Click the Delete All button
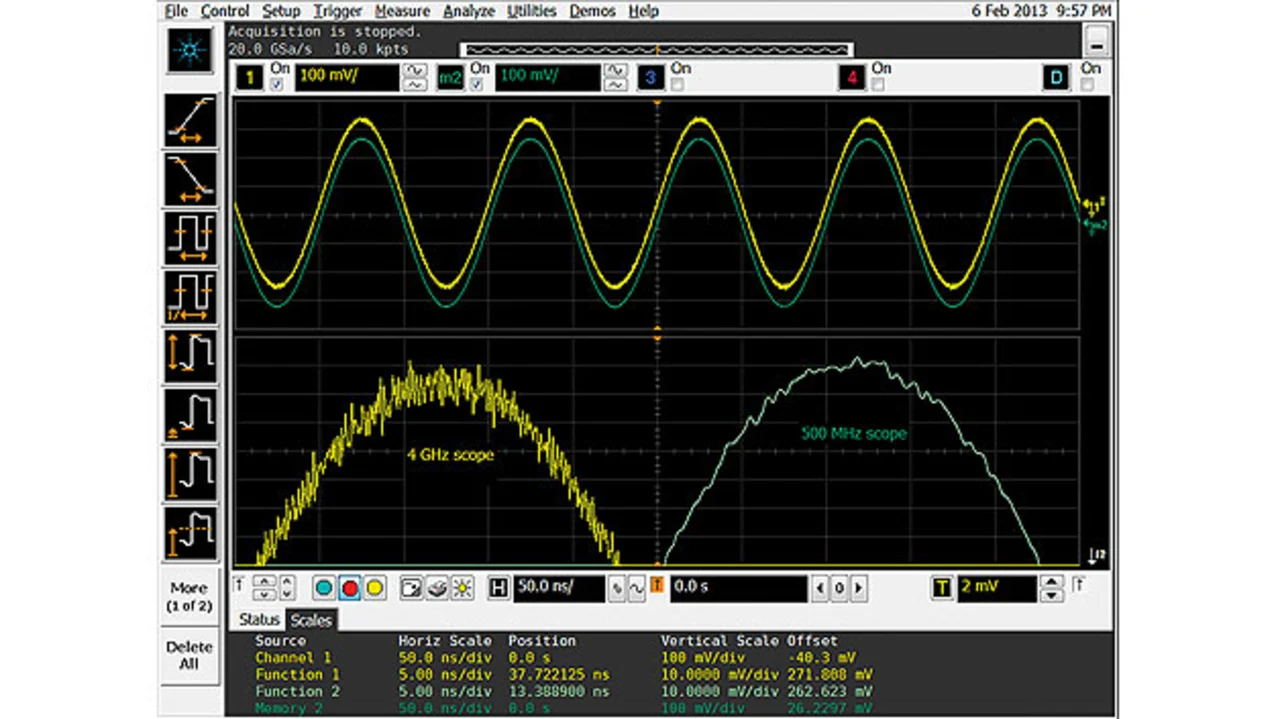 click(189, 655)
